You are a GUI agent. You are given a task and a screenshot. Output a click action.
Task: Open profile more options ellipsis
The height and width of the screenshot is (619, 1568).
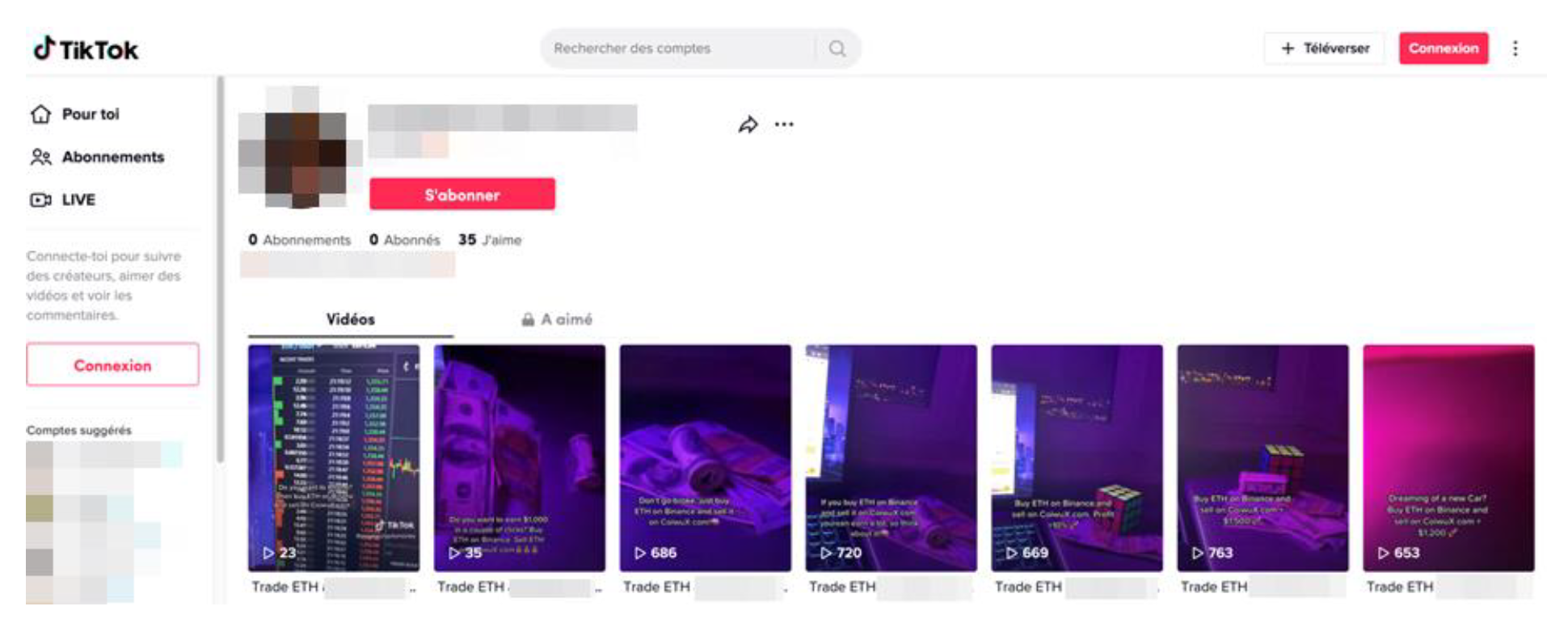click(784, 124)
